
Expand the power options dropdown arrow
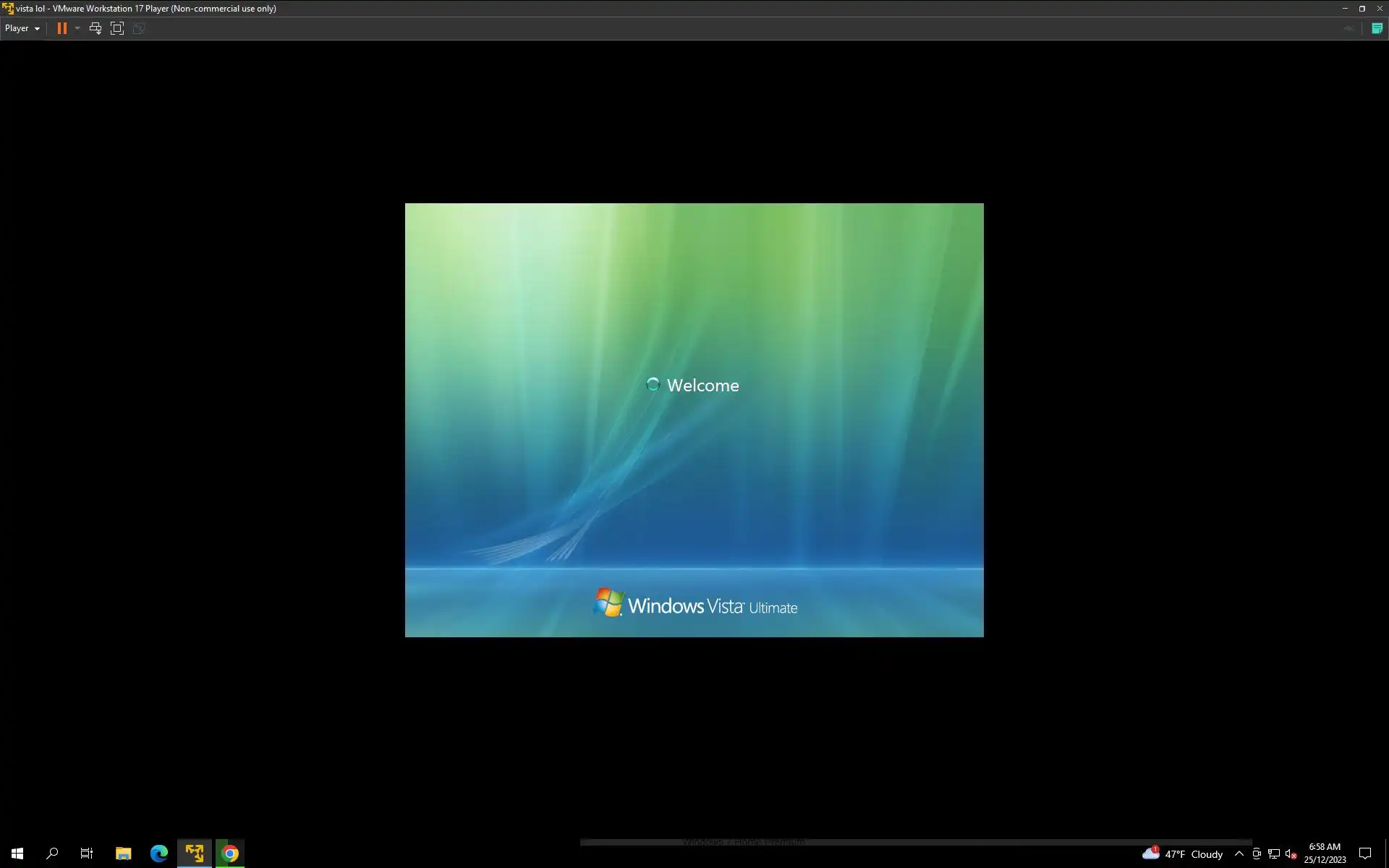point(77,28)
